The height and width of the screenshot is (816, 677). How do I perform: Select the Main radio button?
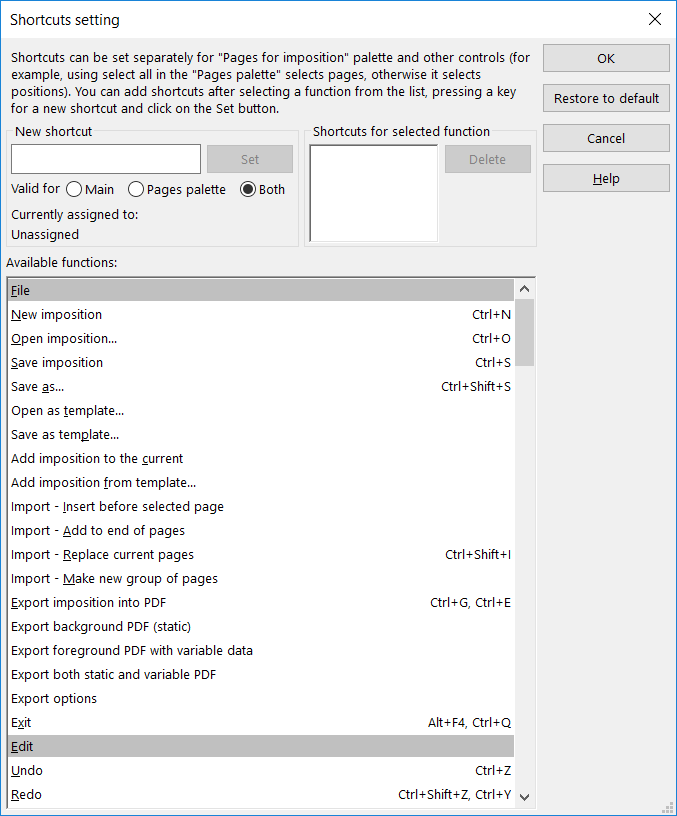click(74, 189)
